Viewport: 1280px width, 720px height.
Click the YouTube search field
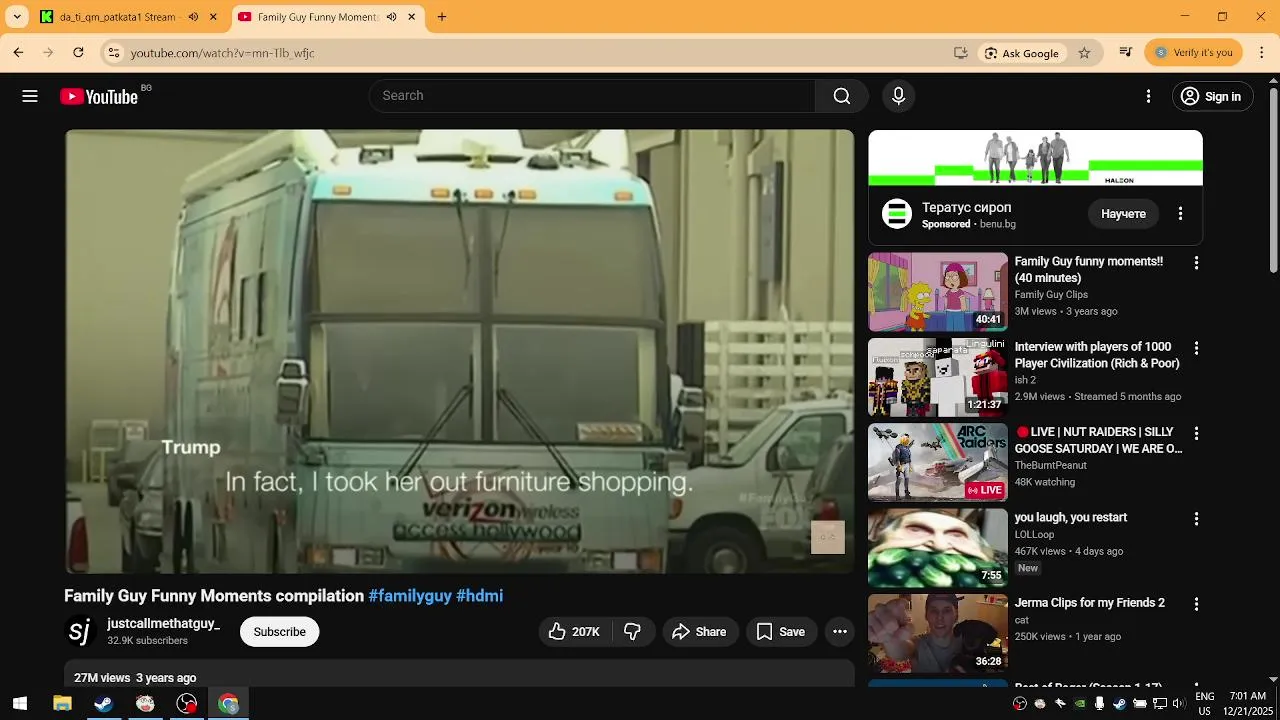592,96
